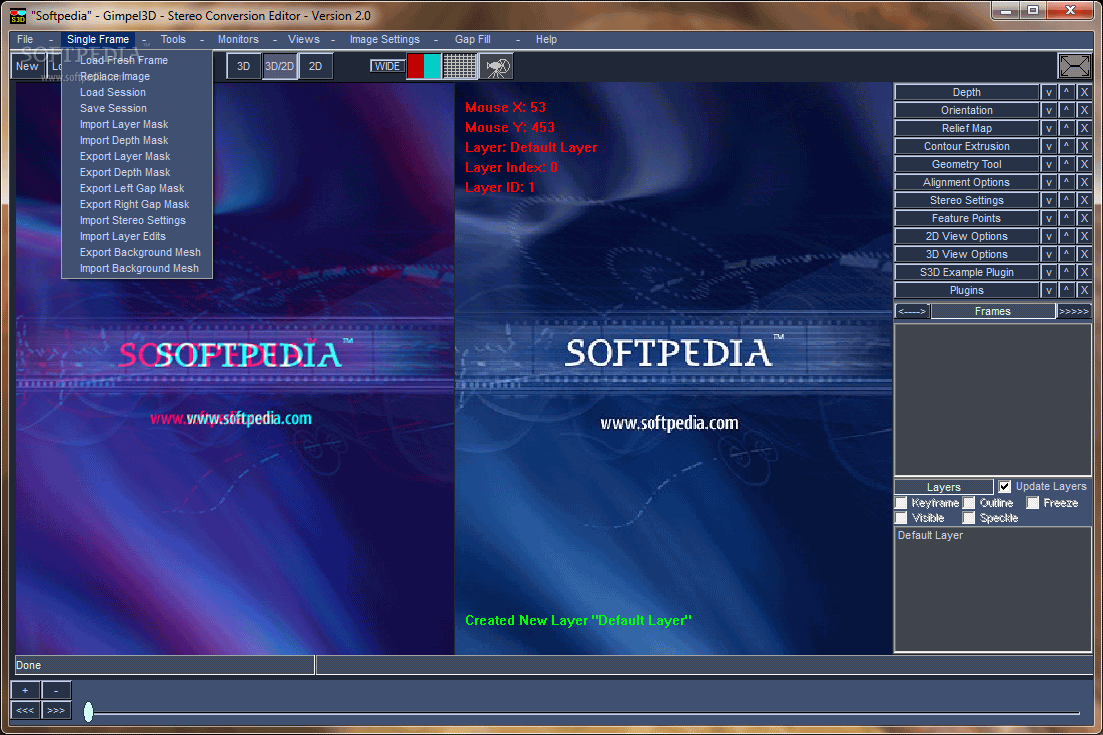Click the red/cyan anaglyph mode icon

tap(423, 67)
